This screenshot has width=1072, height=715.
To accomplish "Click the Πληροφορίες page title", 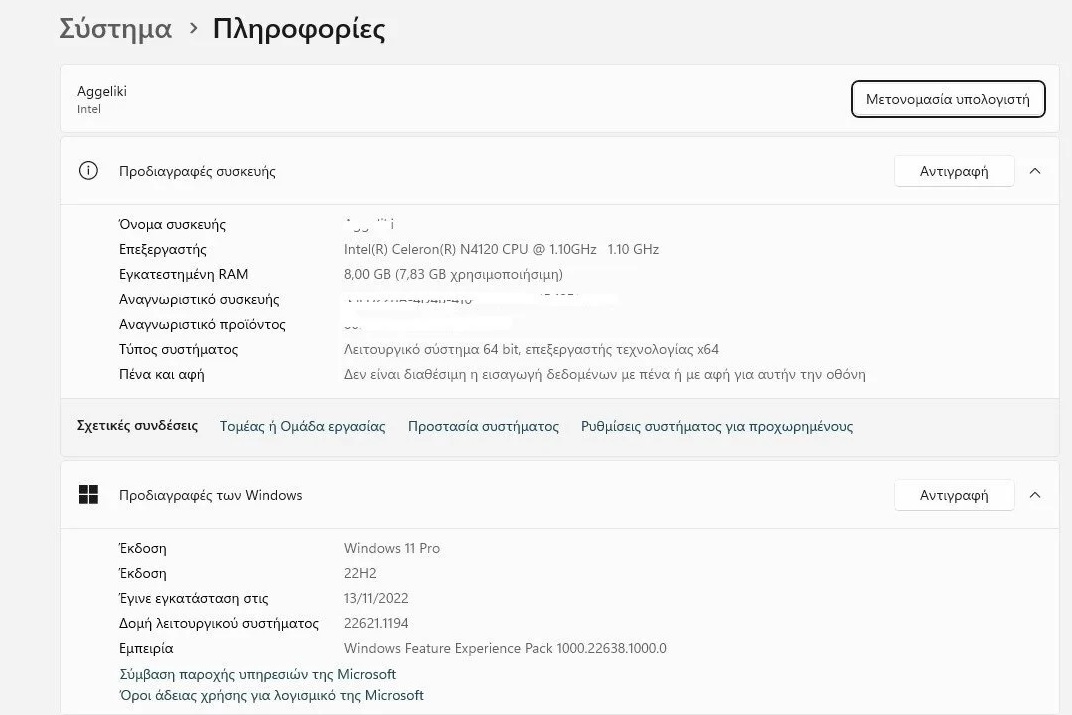I will click(299, 29).
